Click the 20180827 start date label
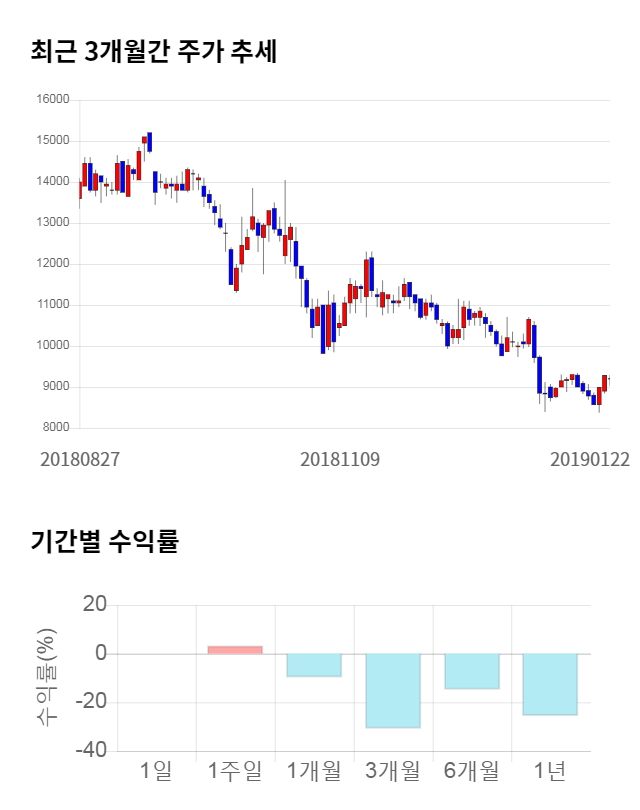The height and width of the screenshot is (810, 640). (80, 459)
